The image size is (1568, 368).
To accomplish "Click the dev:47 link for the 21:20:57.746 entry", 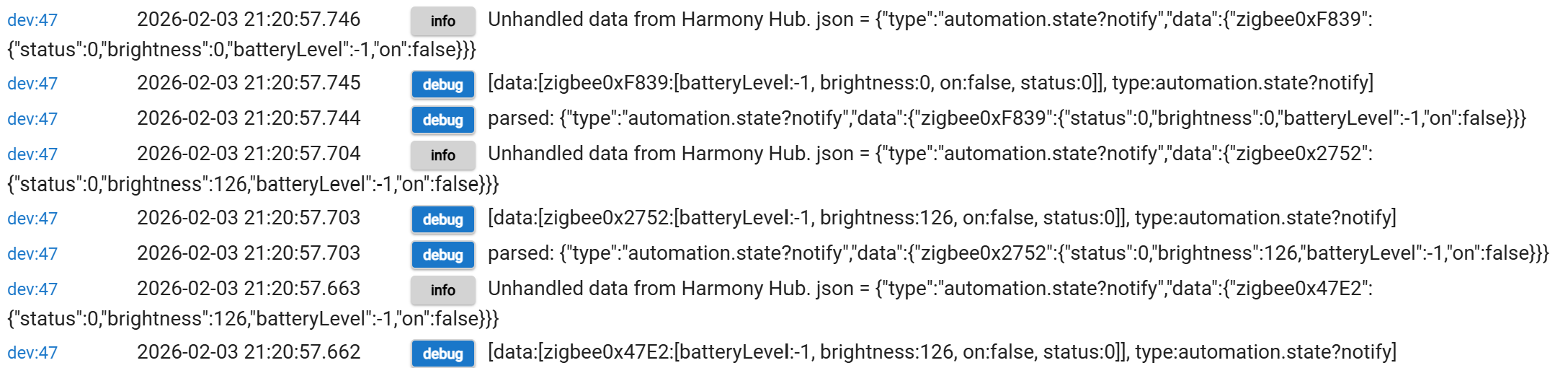I will 32,20.
